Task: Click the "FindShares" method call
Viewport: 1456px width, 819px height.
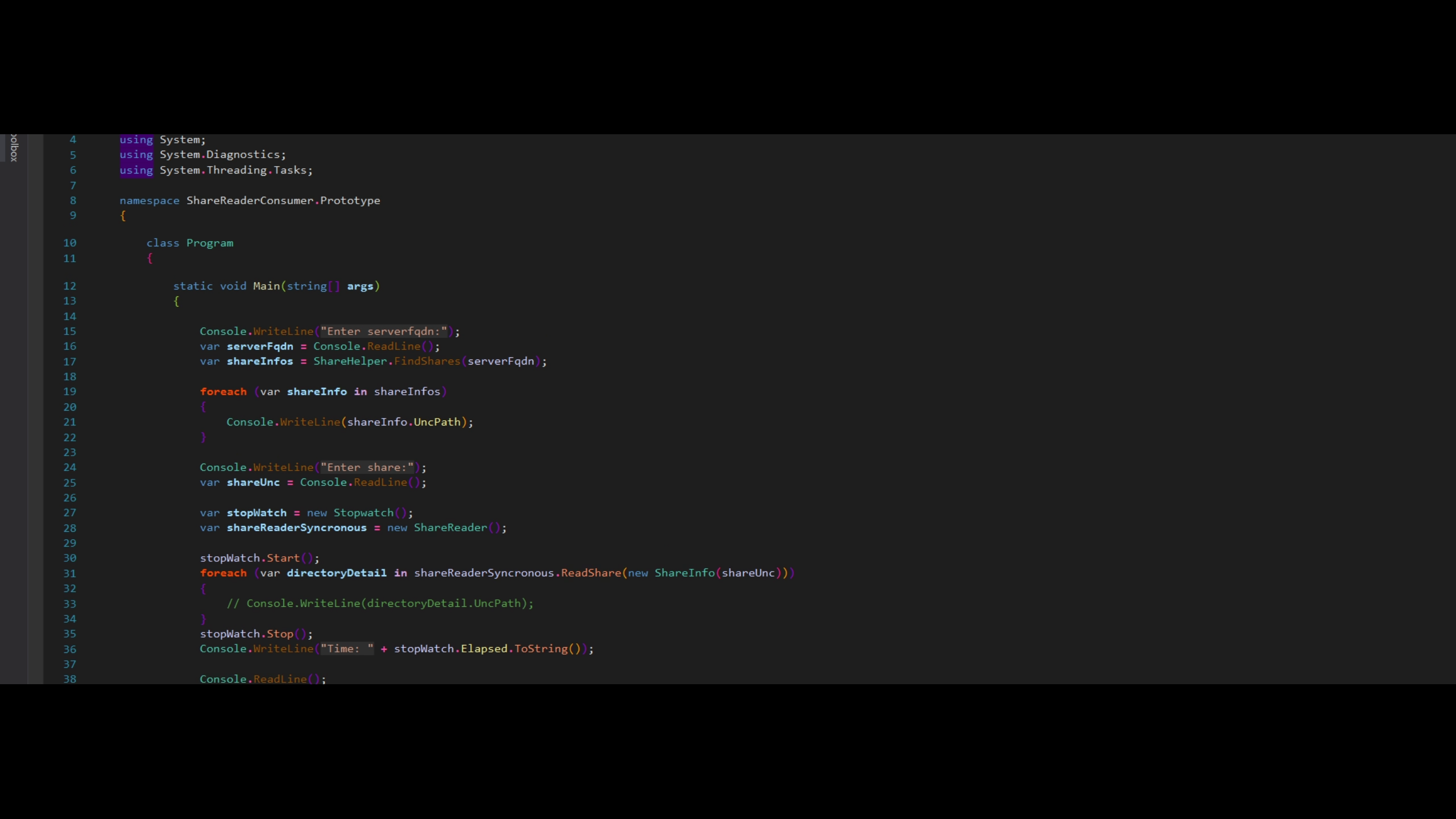Action: [427, 361]
